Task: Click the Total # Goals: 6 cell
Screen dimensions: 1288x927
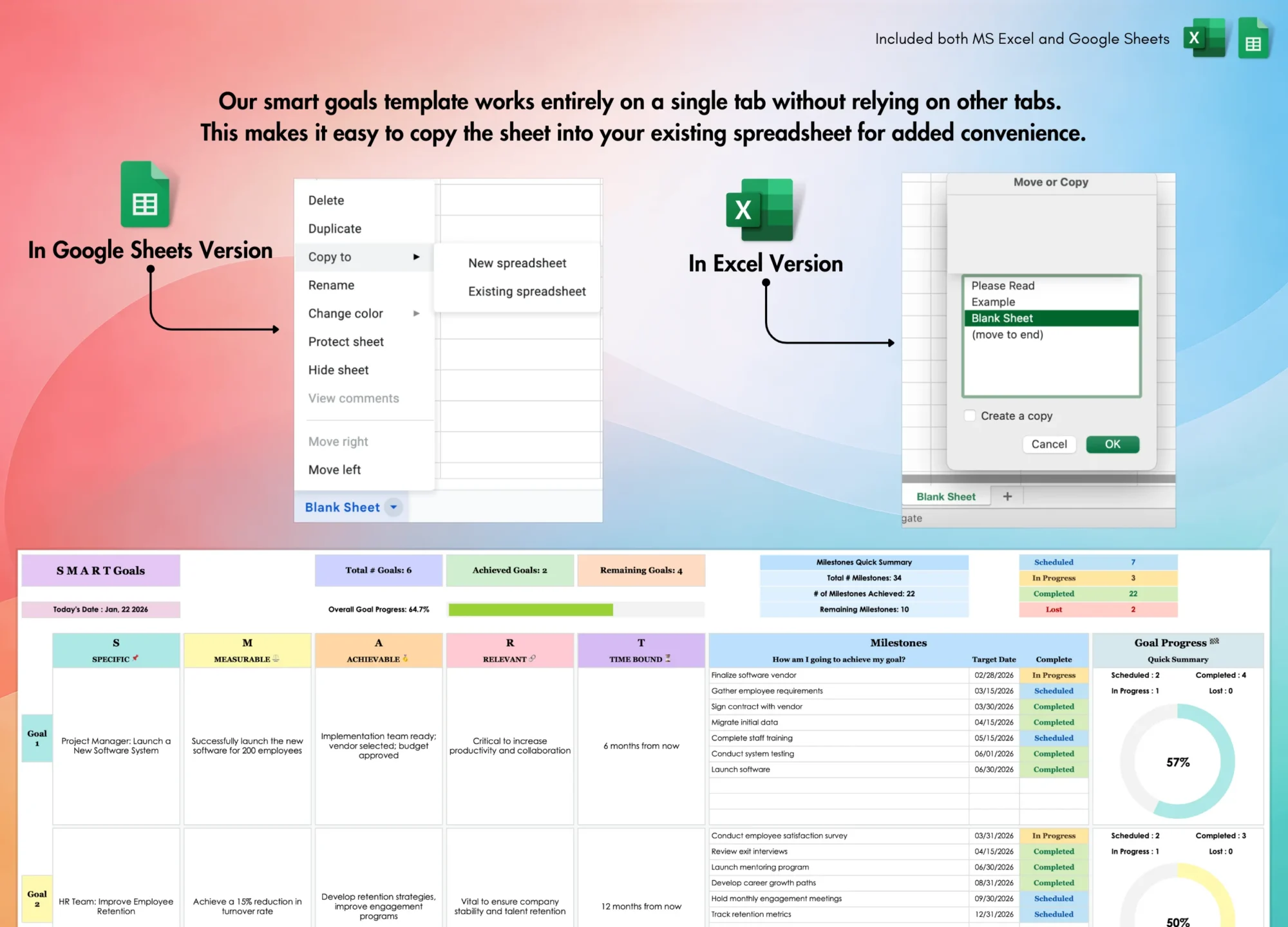Action: (x=379, y=570)
